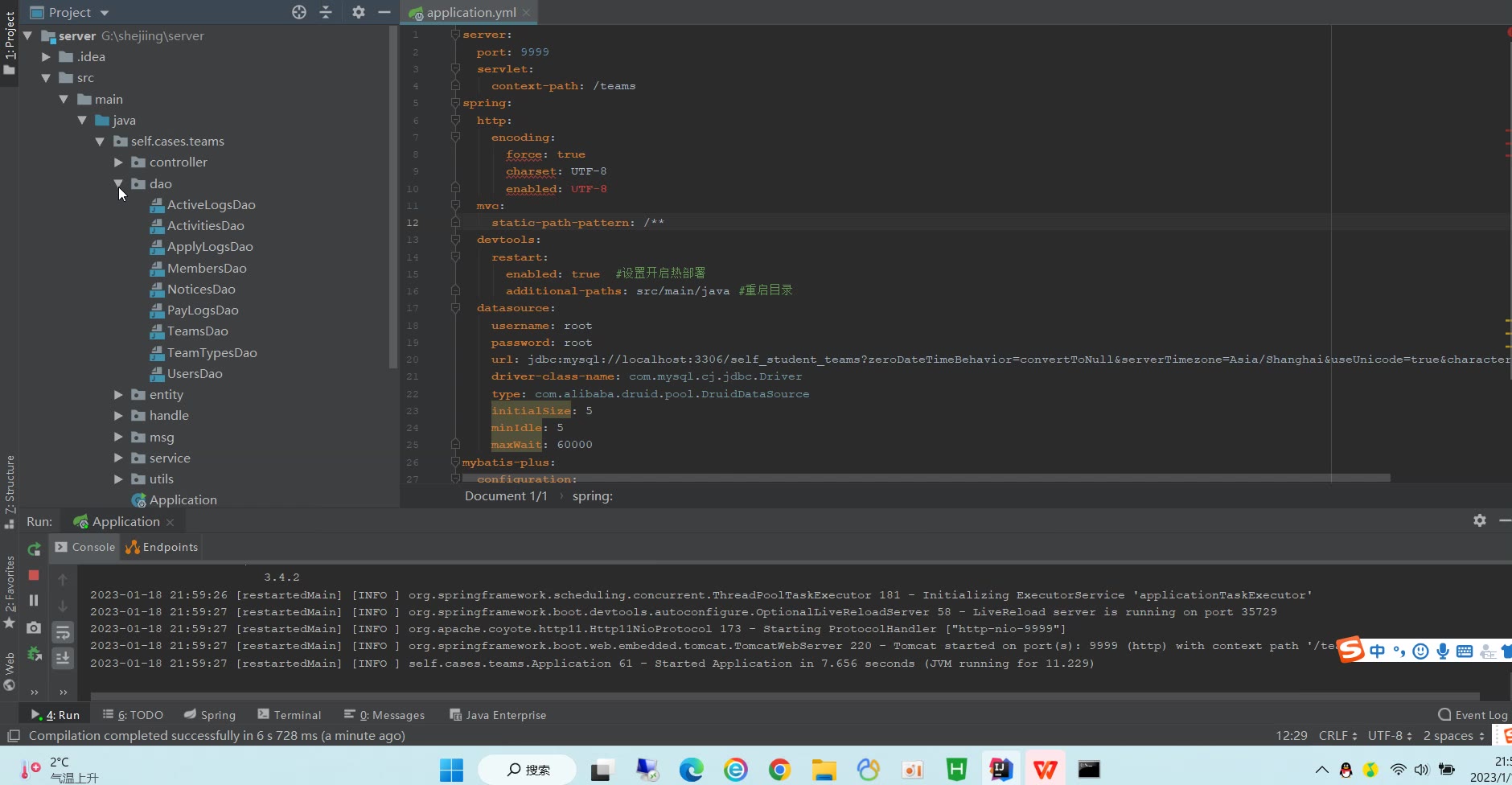Switch to IntelliJ IDEA taskbar icon
This screenshot has width=1512, height=785.
(1001, 770)
